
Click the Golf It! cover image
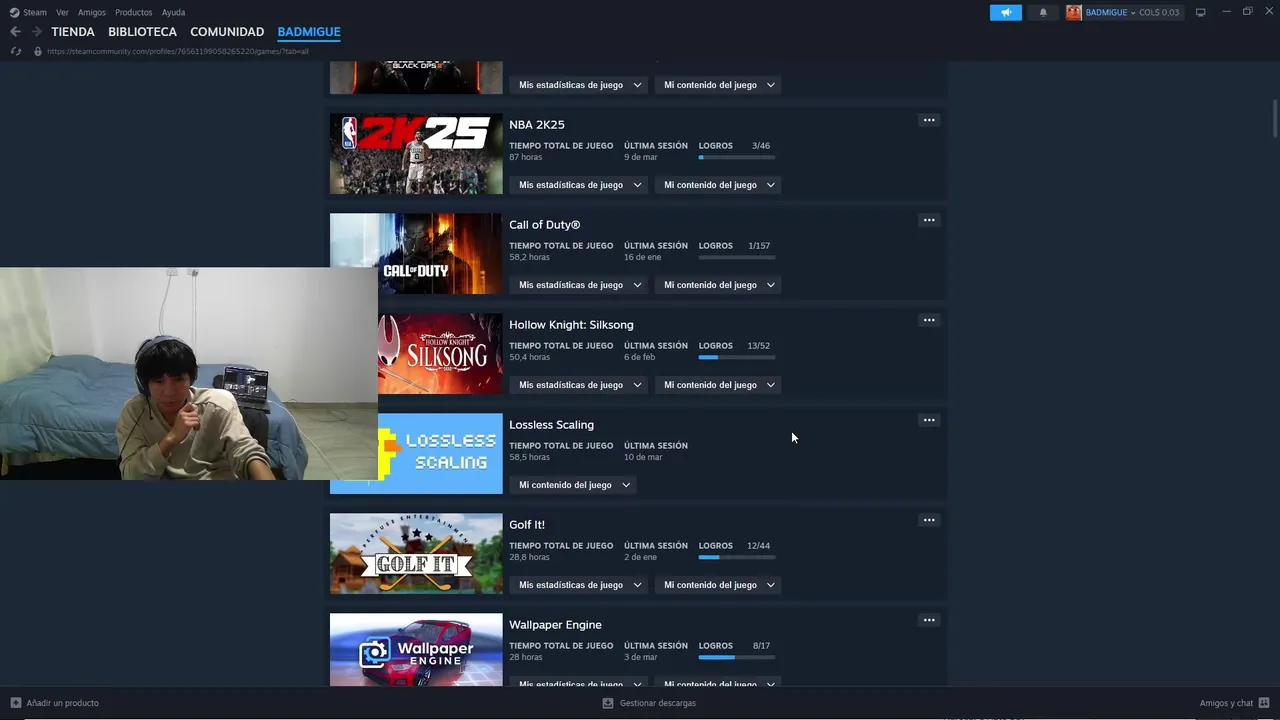416,554
